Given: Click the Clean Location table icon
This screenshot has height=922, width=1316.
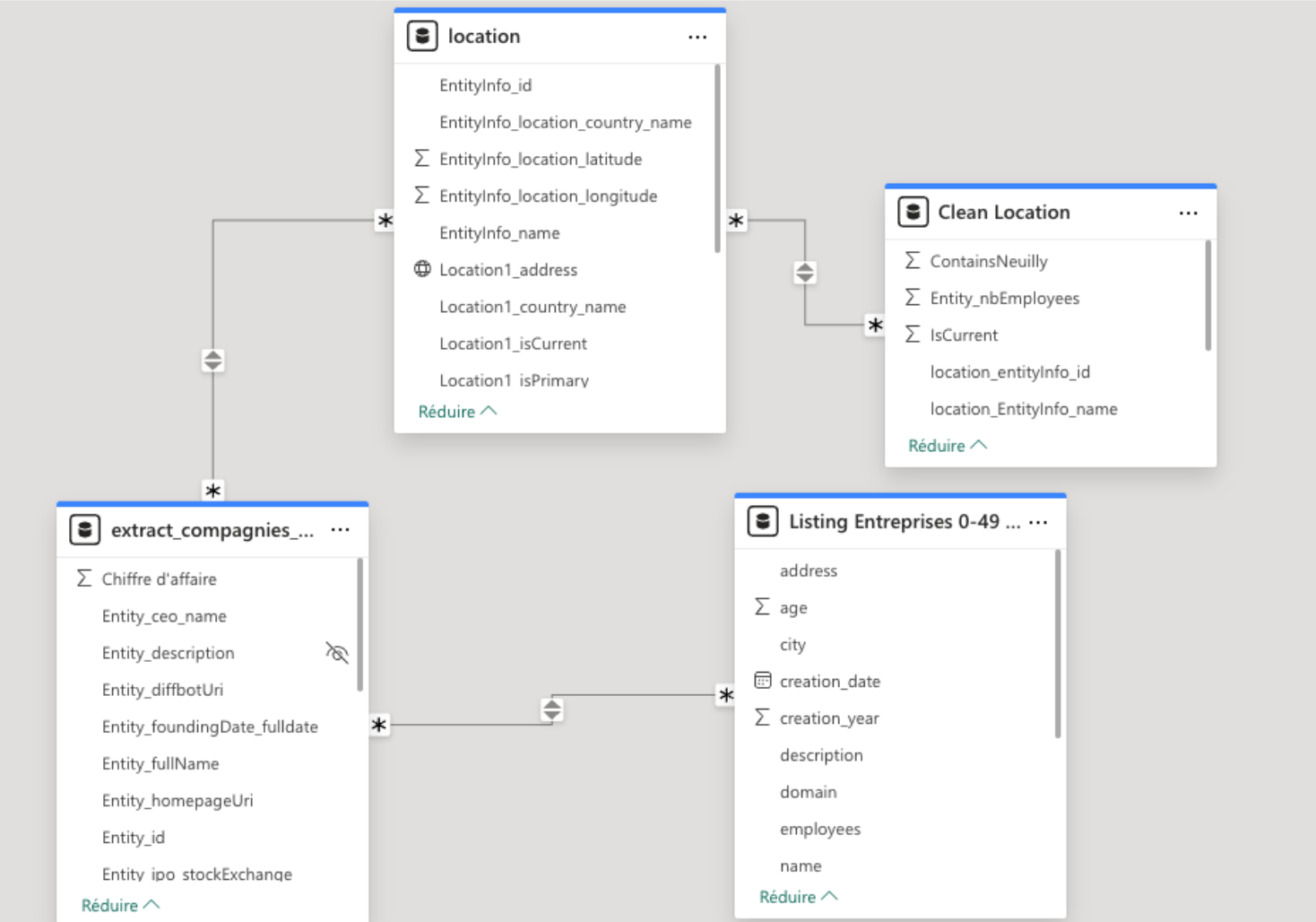Looking at the screenshot, I should 913,213.
